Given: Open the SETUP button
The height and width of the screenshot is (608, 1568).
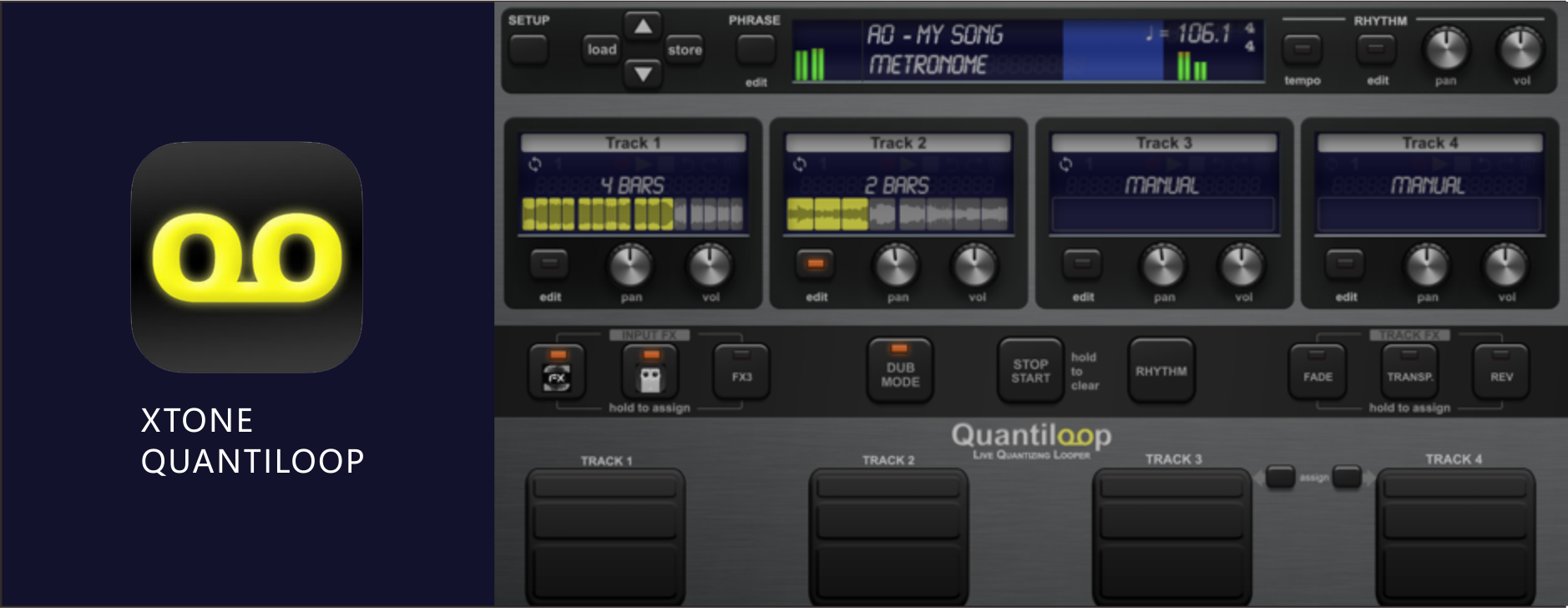Looking at the screenshot, I should click(529, 50).
